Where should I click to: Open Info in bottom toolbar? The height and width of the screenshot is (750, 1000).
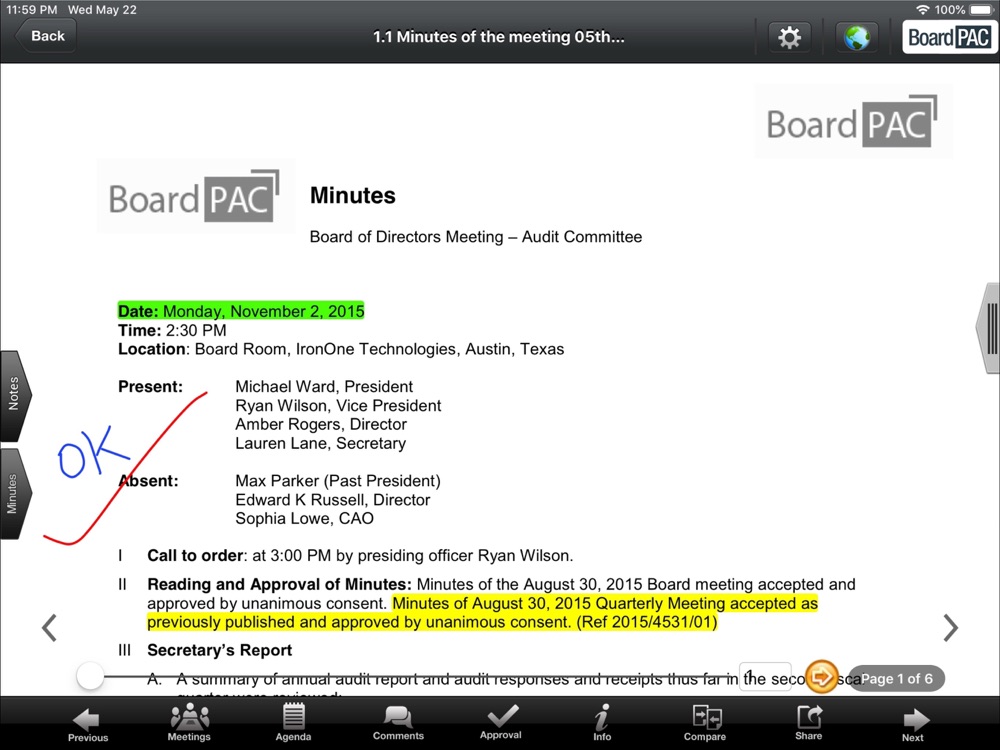tap(602, 723)
